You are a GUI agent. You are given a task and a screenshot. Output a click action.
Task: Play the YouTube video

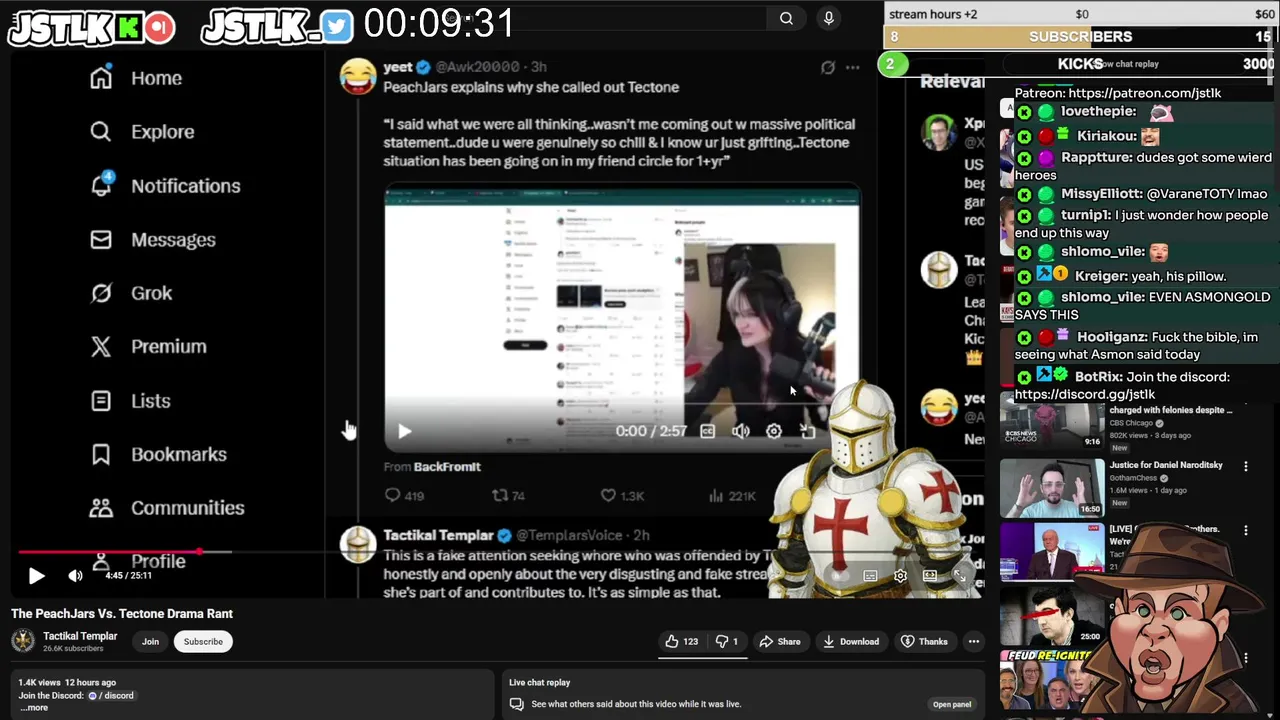pyautogui.click(x=36, y=576)
